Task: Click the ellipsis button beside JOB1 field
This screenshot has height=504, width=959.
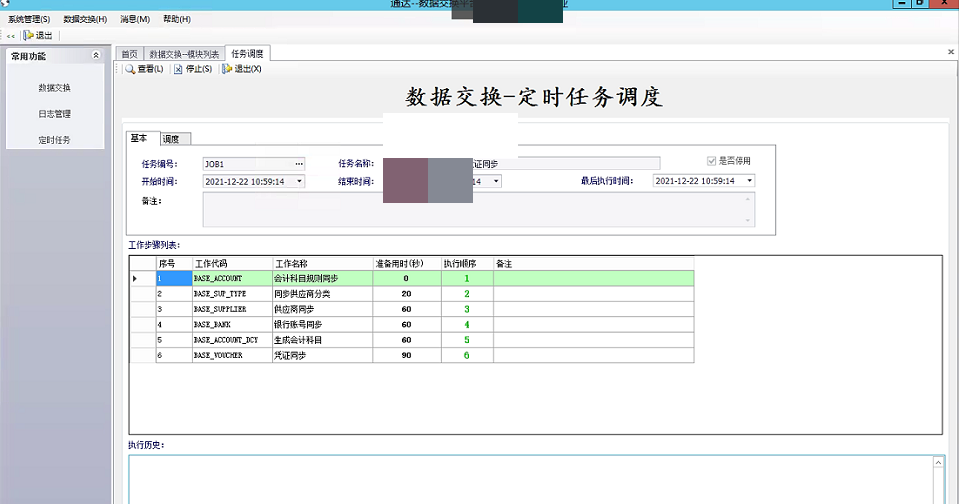Action: (298, 163)
